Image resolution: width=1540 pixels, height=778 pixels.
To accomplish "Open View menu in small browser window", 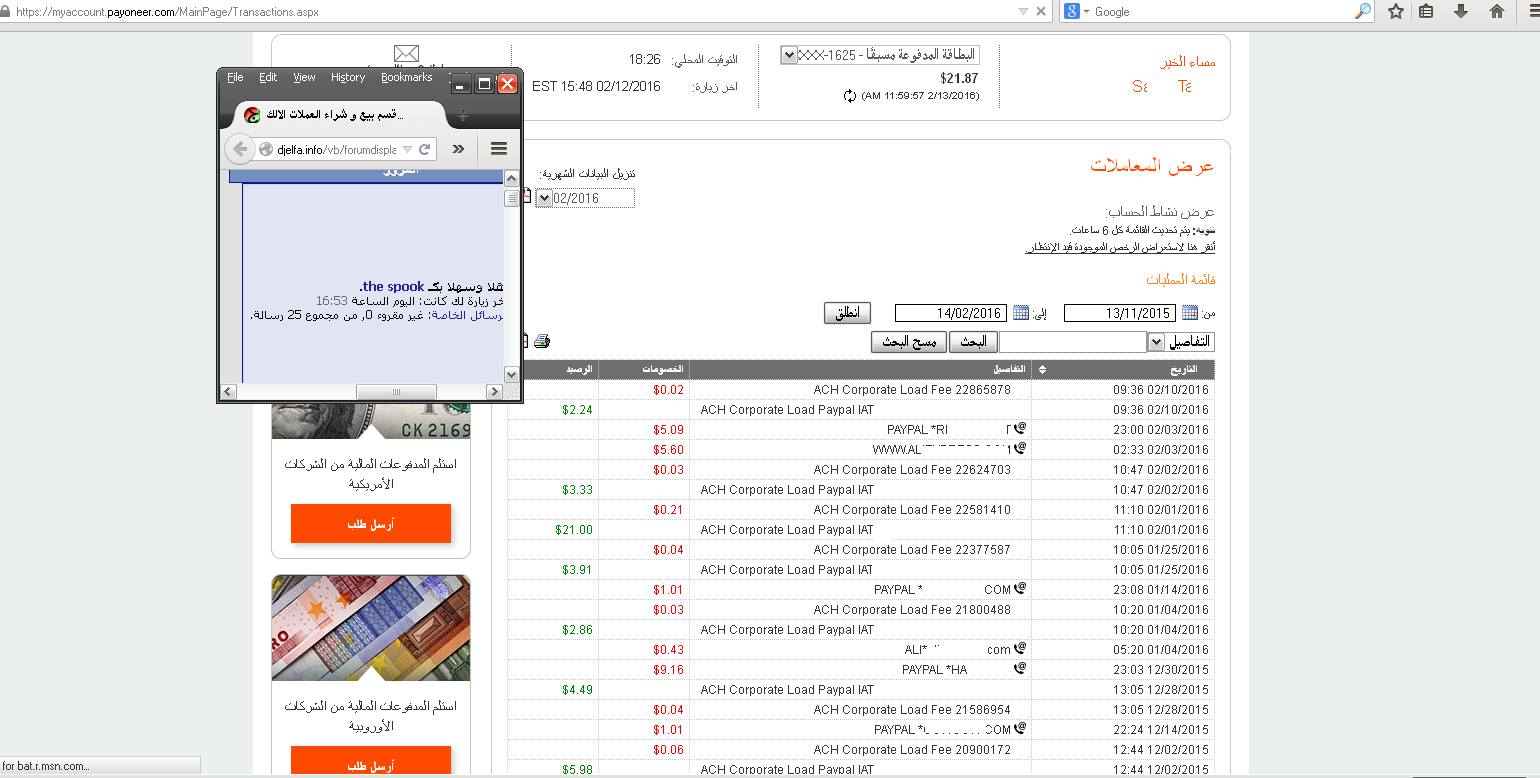I will pyautogui.click(x=304, y=77).
